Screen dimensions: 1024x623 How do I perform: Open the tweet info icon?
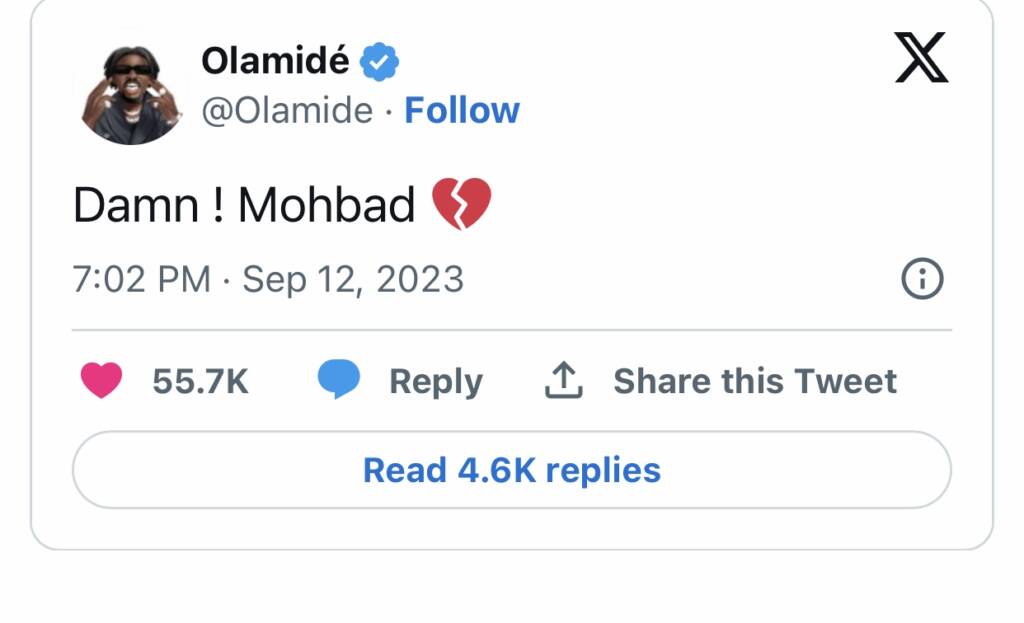(922, 281)
